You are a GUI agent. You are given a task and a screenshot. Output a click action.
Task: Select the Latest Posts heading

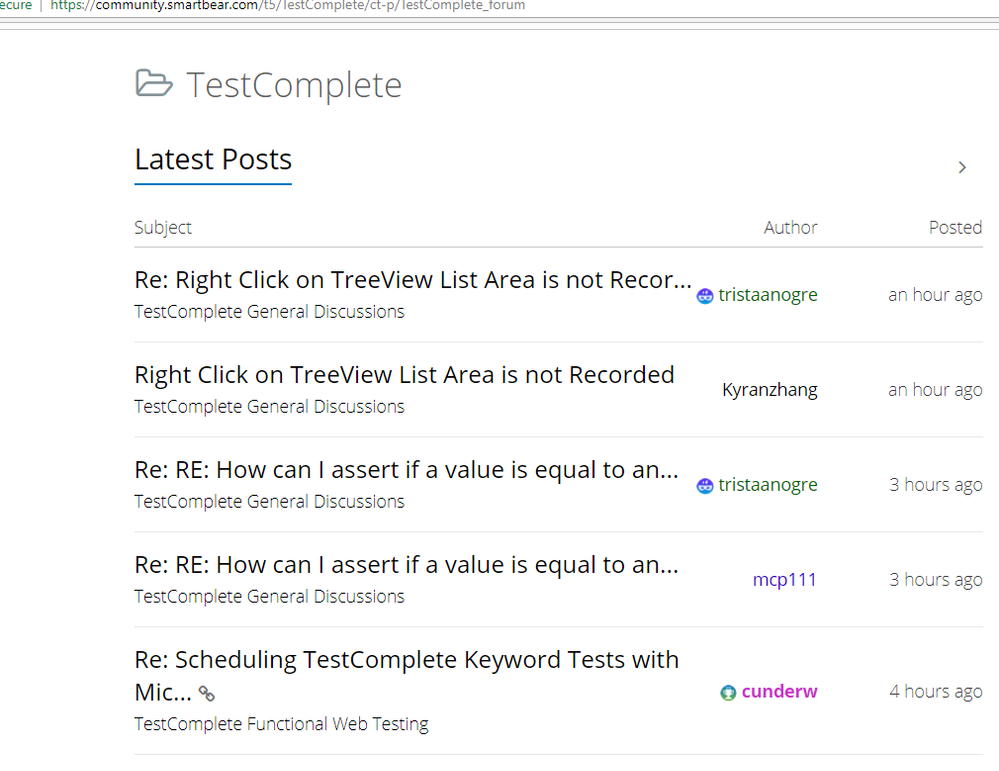(213, 160)
